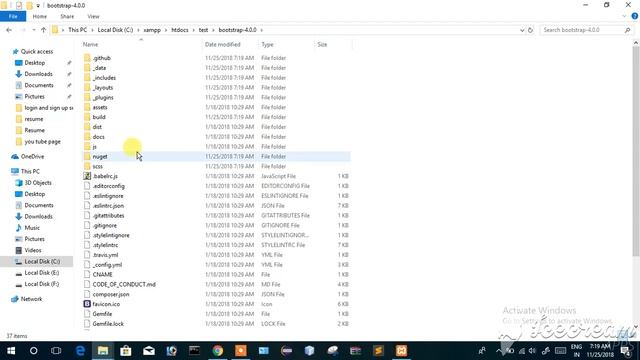This screenshot has width=640, height=360.
Task: Expand the ribbon with the chevron
Action: (x=624, y=16)
